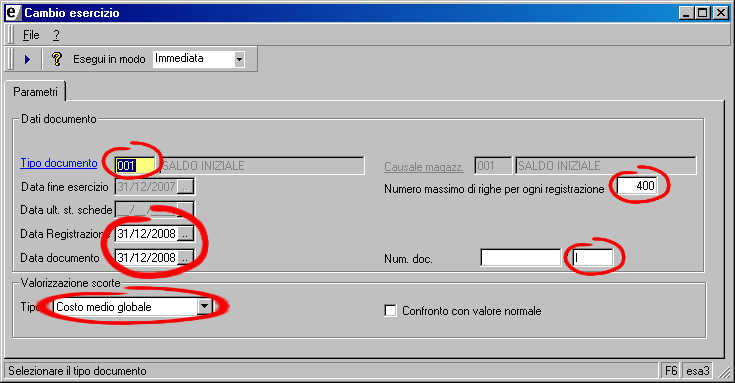The width and height of the screenshot is (735, 383).
Task: Click the F6 status bar indicator
Action: point(671,371)
